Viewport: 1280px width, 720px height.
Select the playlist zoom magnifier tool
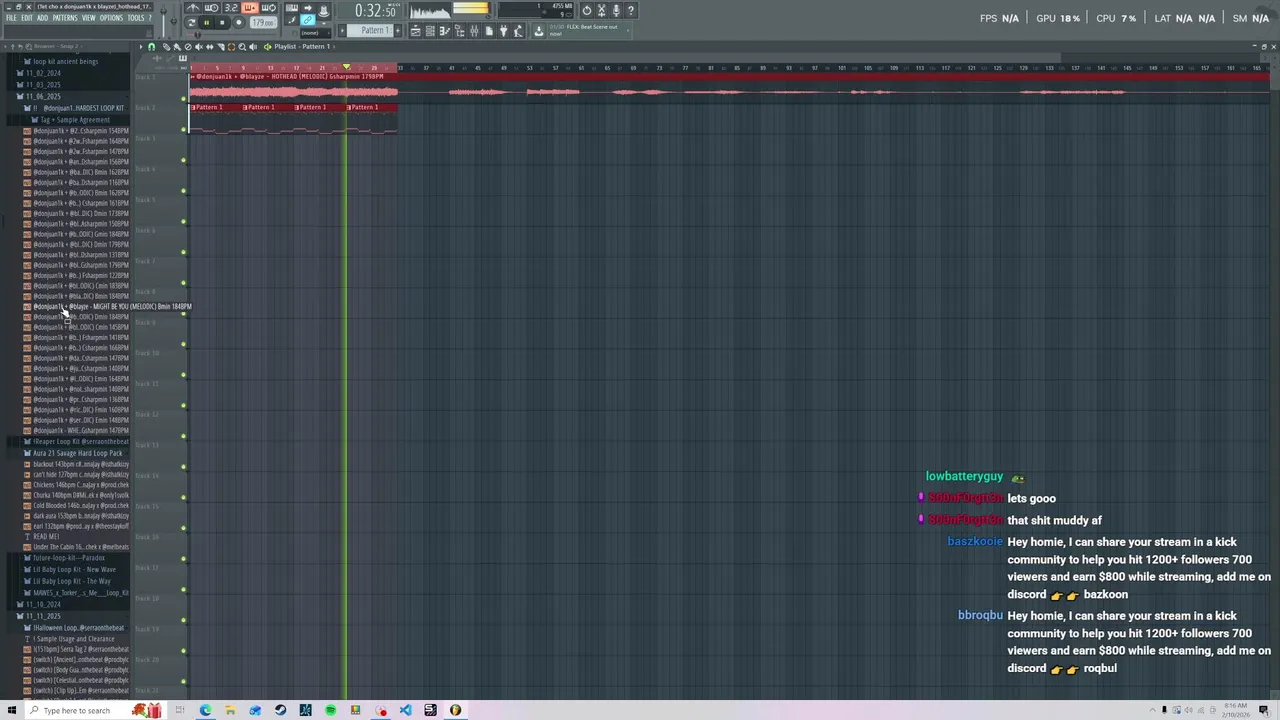[242, 47]
